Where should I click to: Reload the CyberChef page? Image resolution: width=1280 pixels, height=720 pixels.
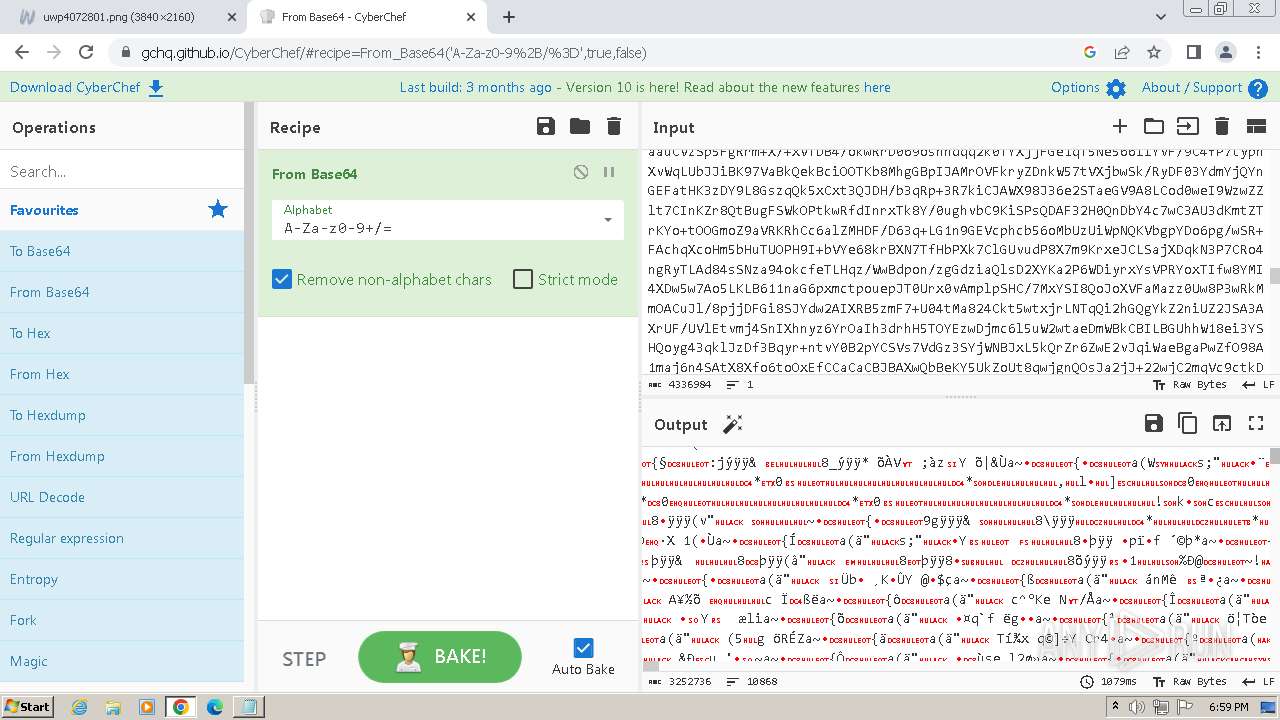tap(87, 52)
